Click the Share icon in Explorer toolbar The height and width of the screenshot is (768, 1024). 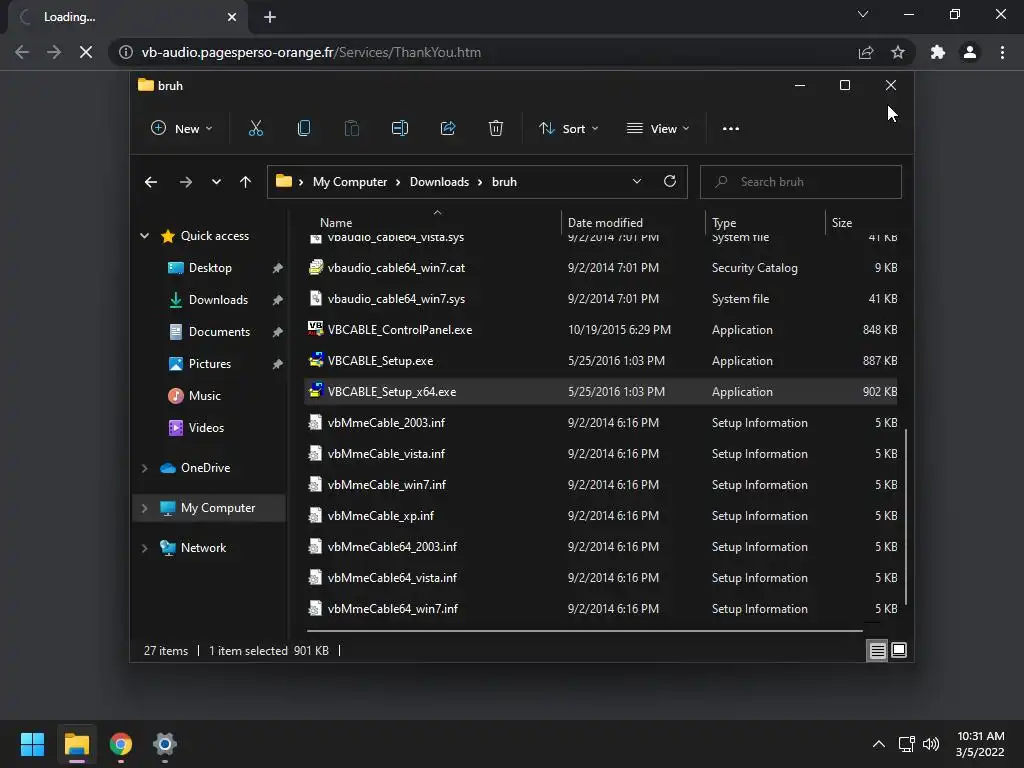pos(448,129)
